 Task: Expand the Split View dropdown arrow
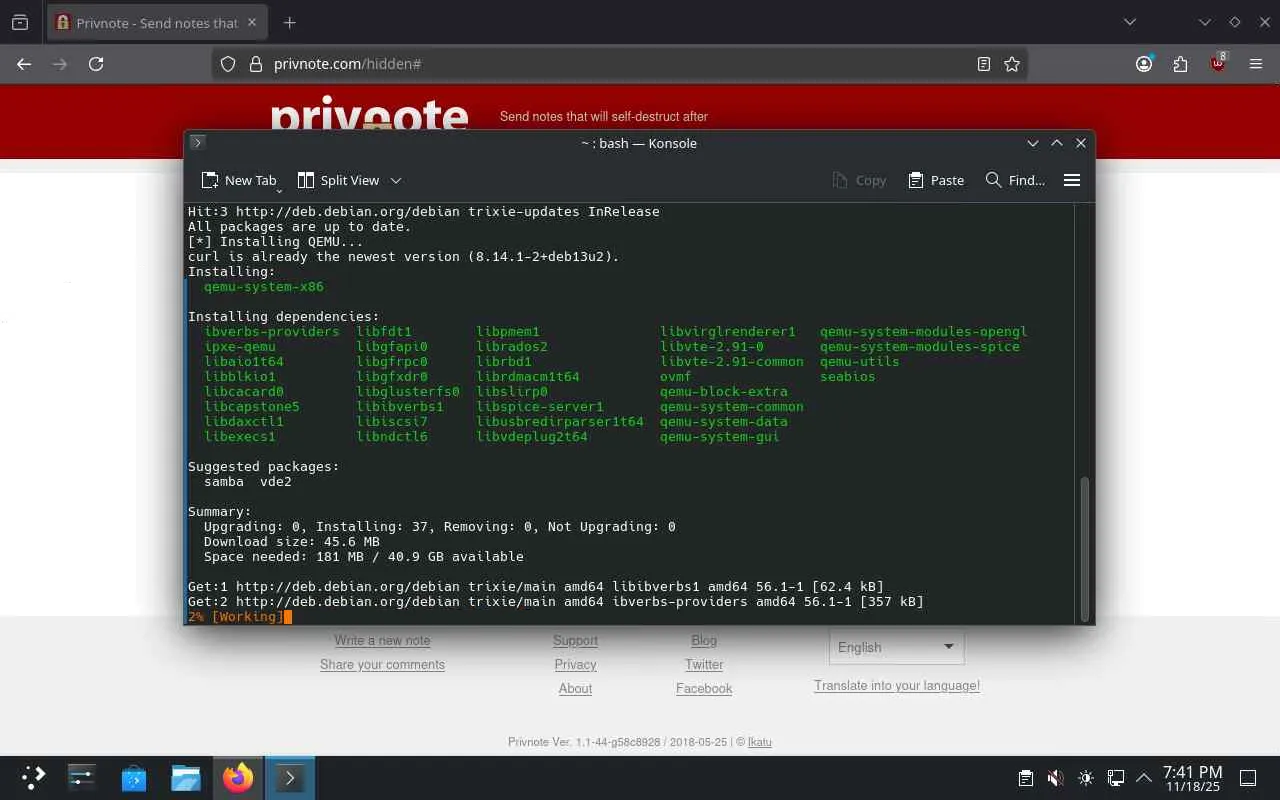(396, 180)
